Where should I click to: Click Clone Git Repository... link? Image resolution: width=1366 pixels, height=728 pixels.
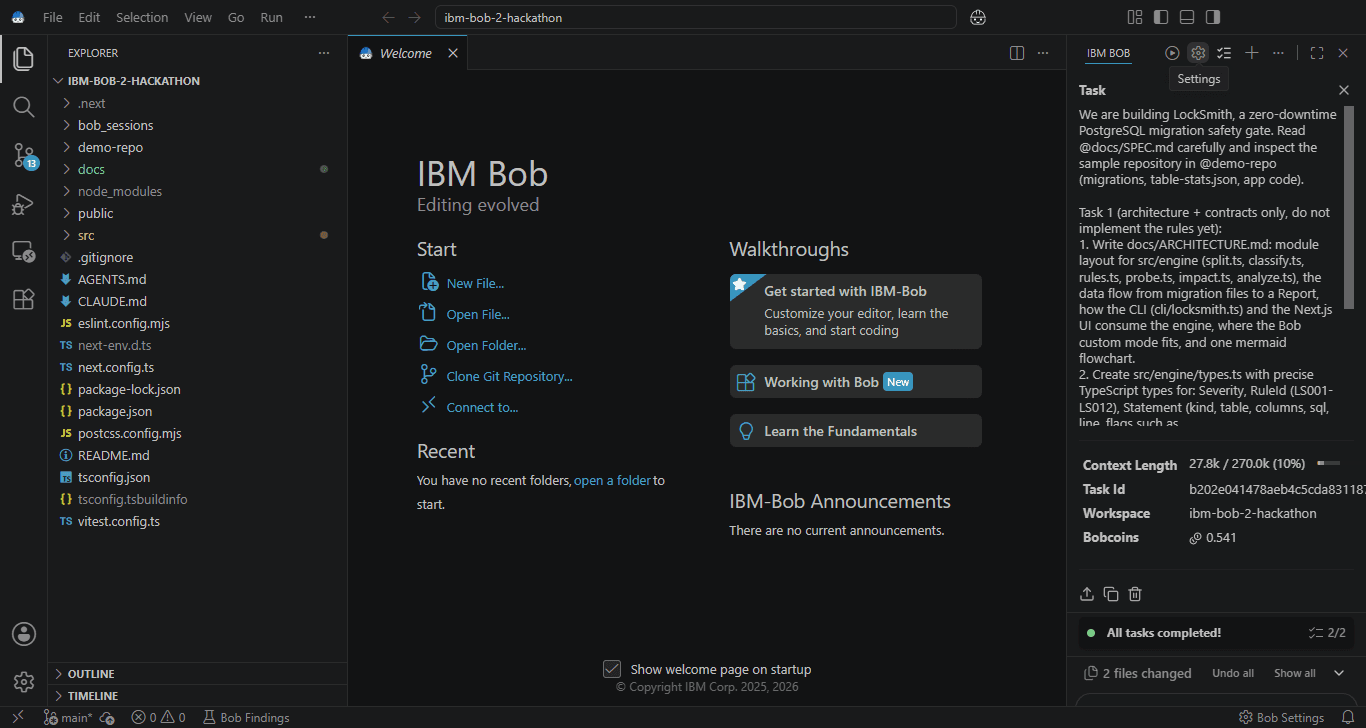[x=509, y=376]
